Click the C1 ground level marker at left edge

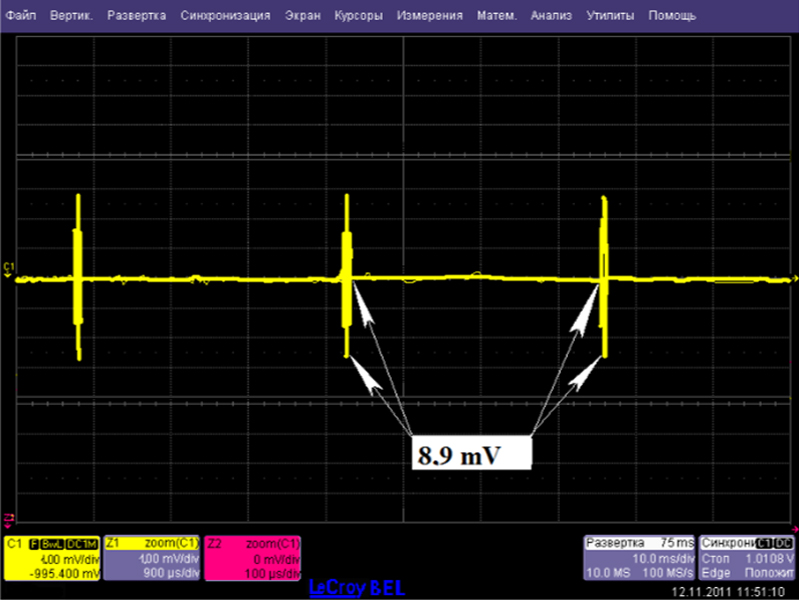tap(8, 270)
